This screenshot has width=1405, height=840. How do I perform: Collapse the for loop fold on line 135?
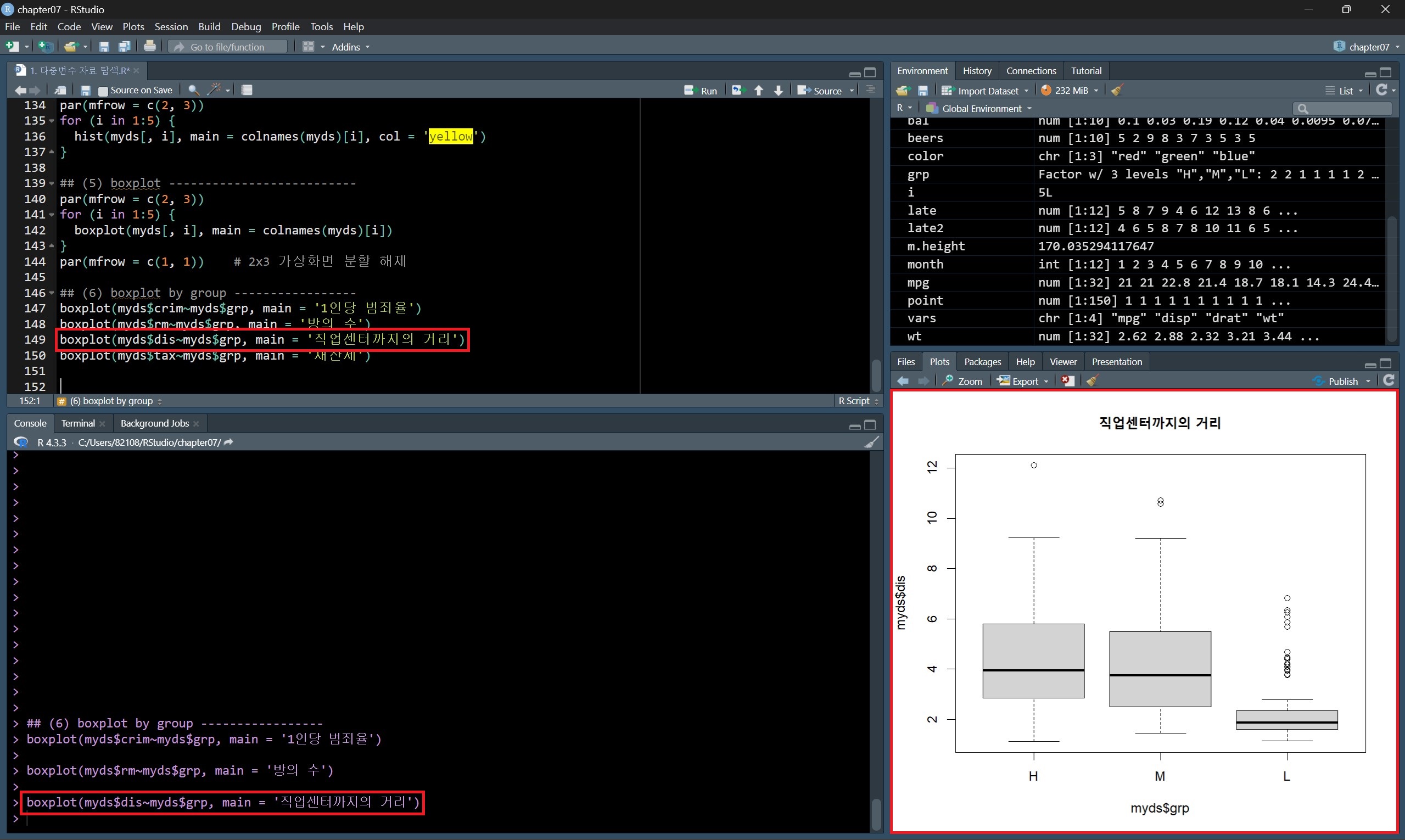[x=52, y=121]
